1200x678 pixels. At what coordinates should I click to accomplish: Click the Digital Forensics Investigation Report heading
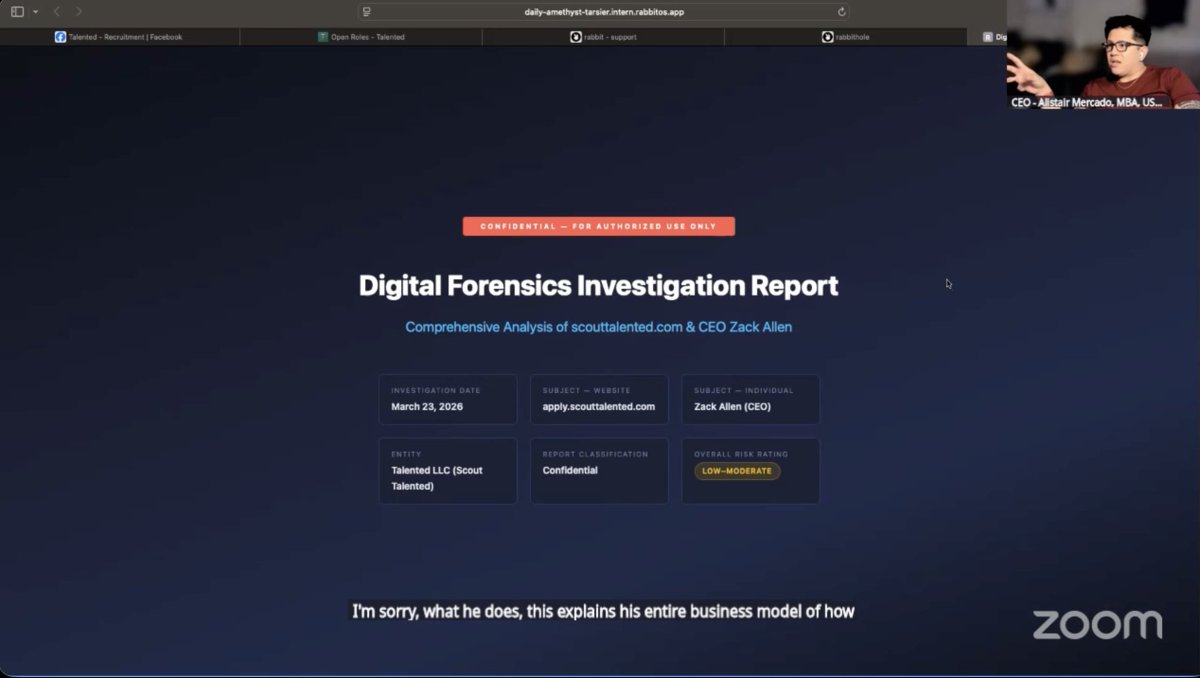coord(599,286)
